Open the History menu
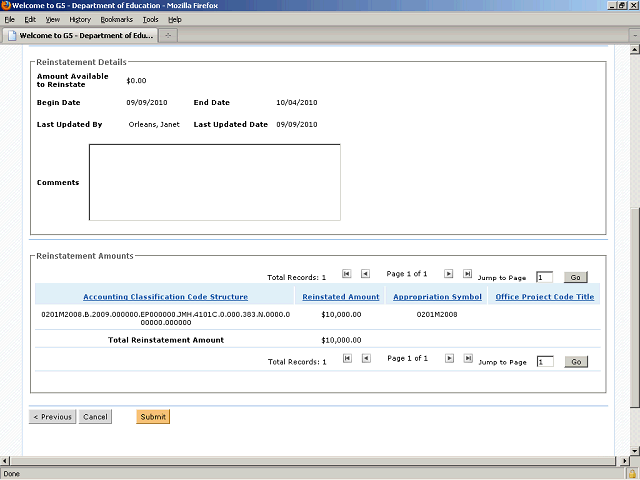This screenshot has height=480, width=640. pyautogui.click(x=80, y=19)
